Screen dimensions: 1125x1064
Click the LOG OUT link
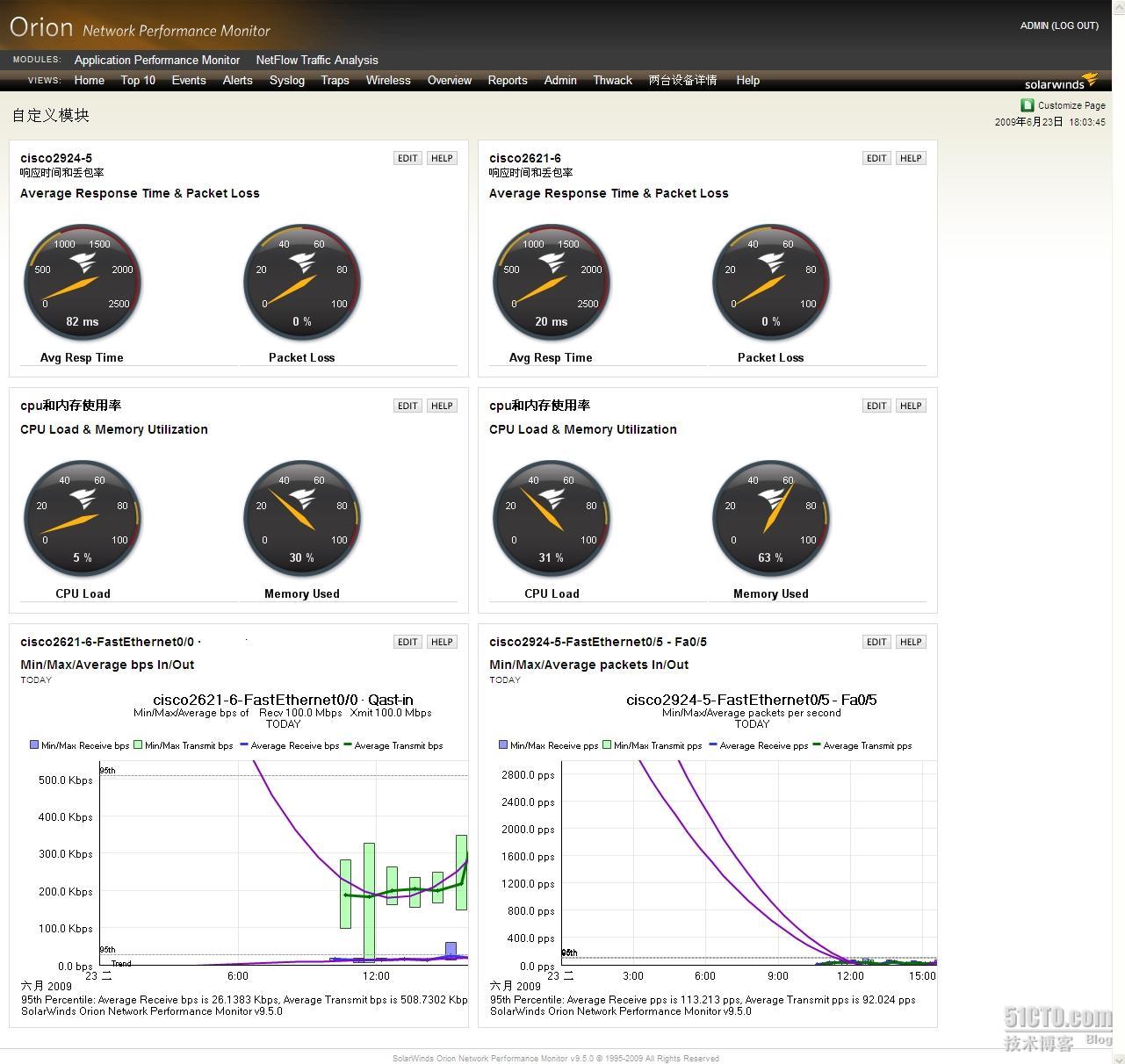(1076, 25)
